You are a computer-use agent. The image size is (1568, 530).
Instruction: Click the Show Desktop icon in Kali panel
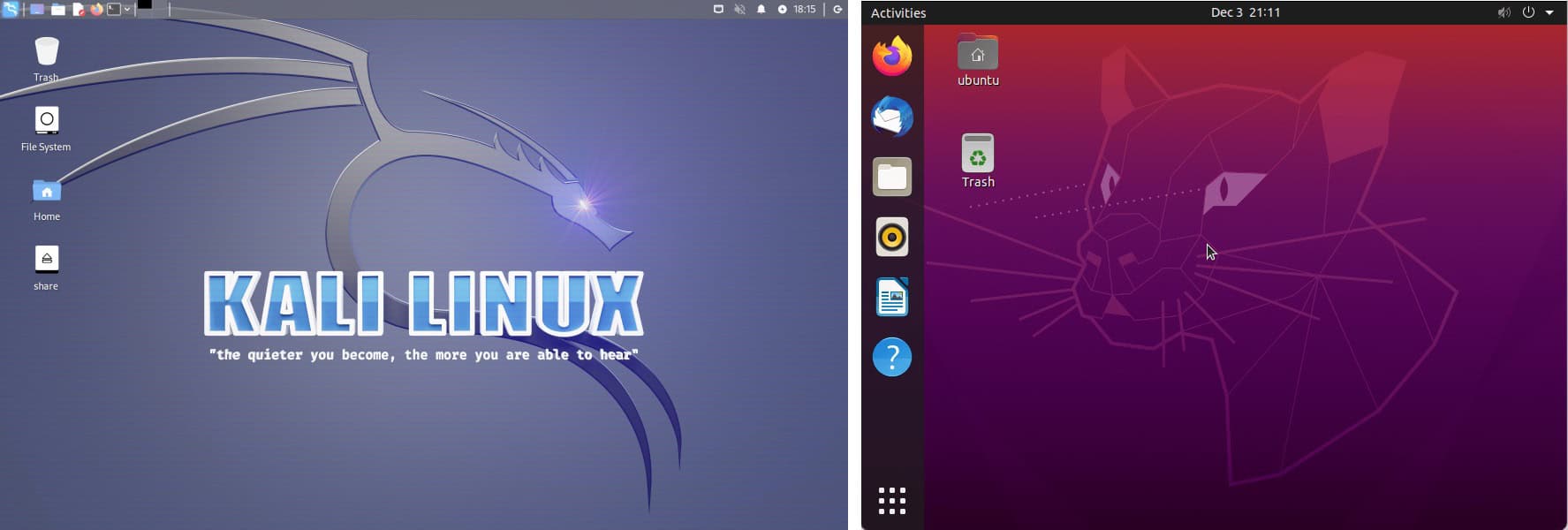[37, 10]
